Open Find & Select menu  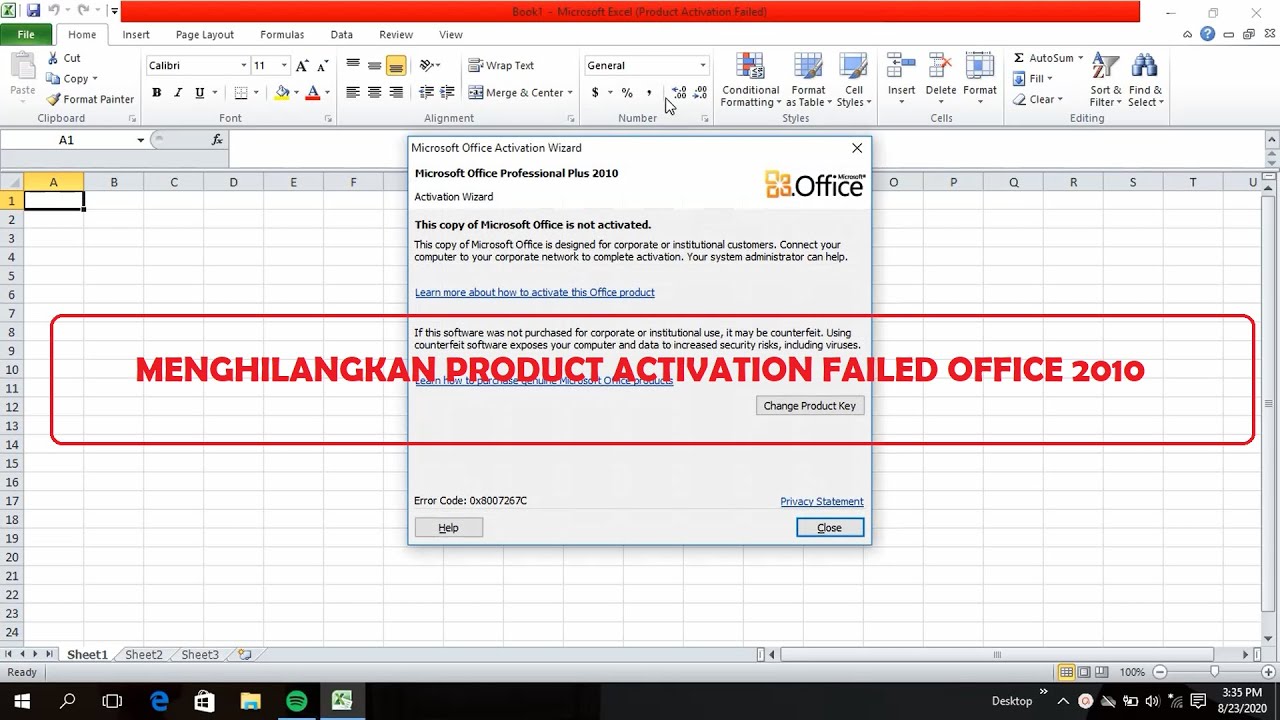1145,80
